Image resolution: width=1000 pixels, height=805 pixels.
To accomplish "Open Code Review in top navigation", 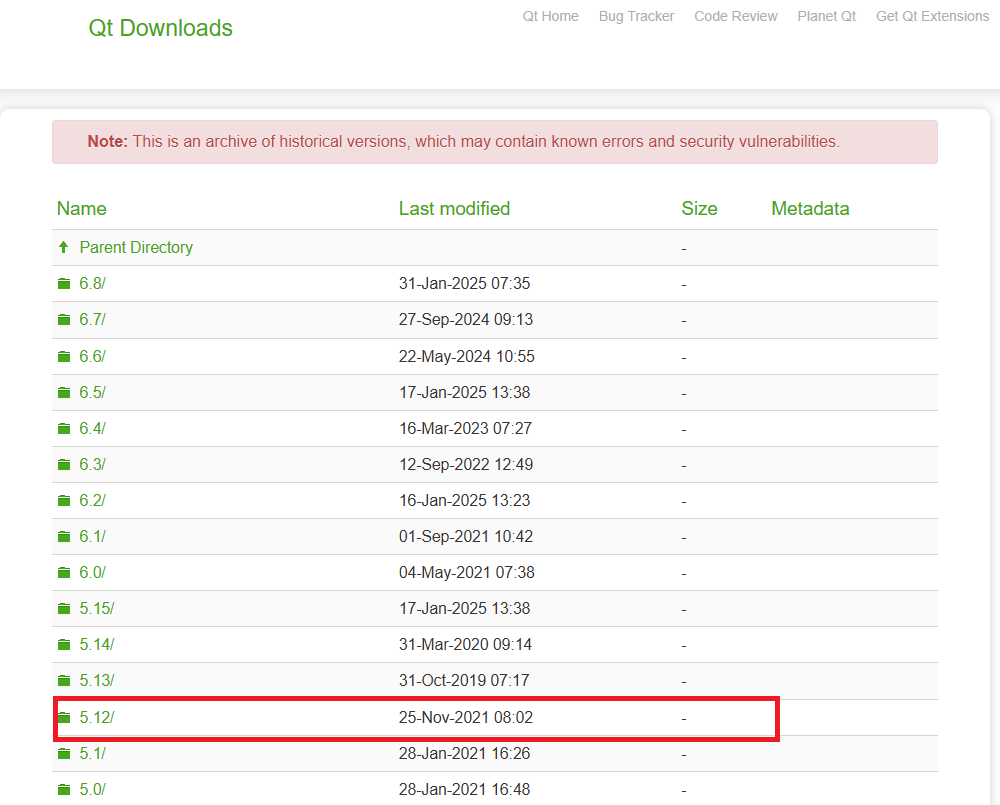I will click(x=736, y=17).
